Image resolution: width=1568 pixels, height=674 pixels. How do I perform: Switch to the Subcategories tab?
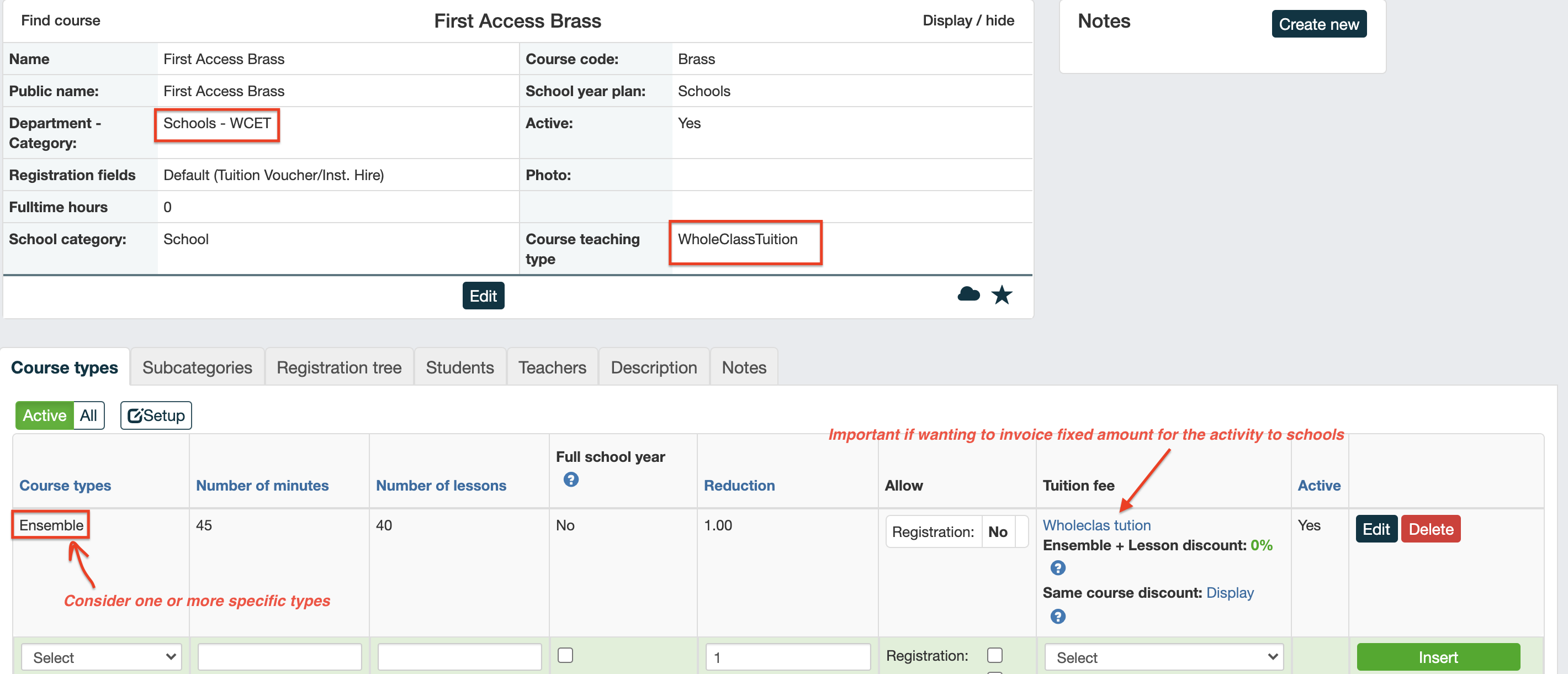coord(197,367)
